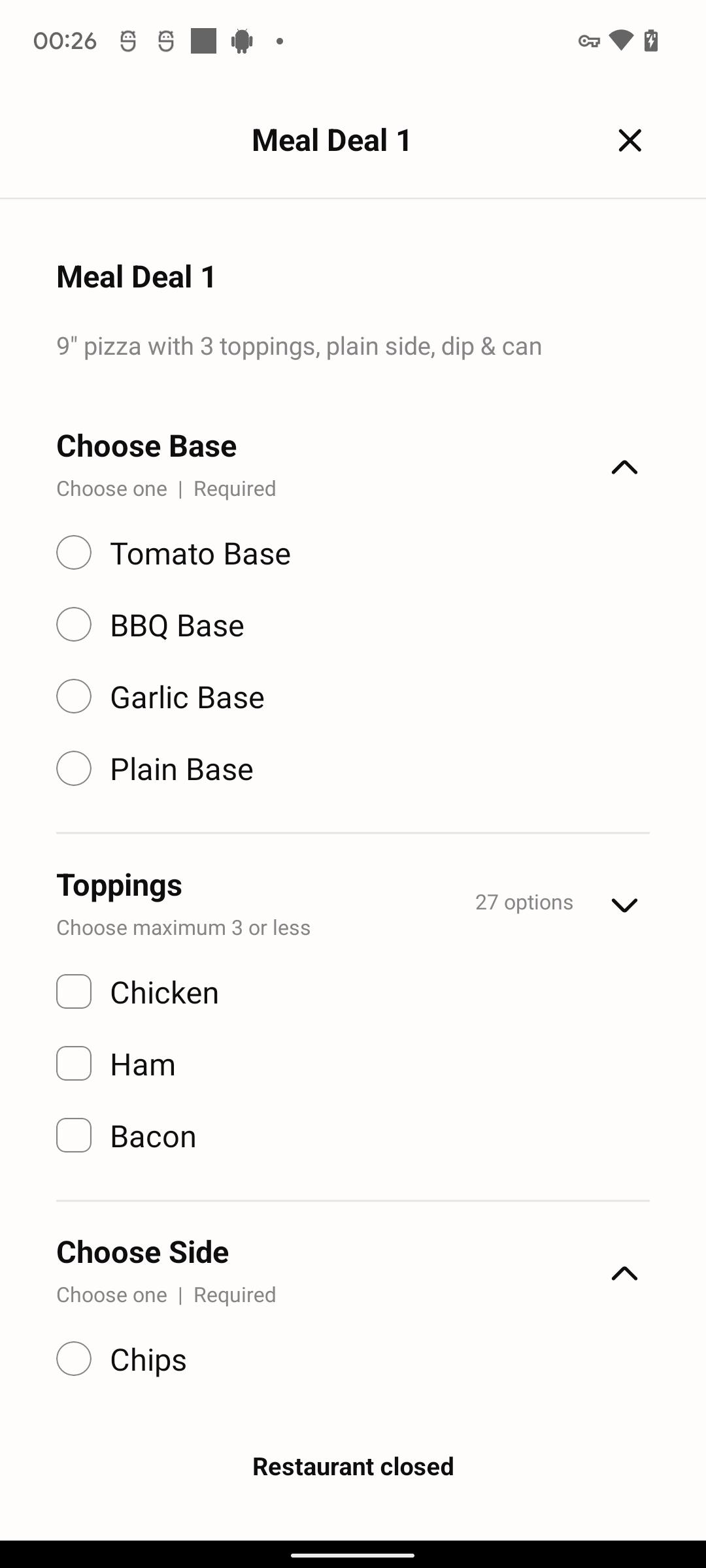Viewport: 706px width, 1568px height.
Task: Expand the Toppings list of 27 options
Action: pyautogui.click(x=624, y=905)
